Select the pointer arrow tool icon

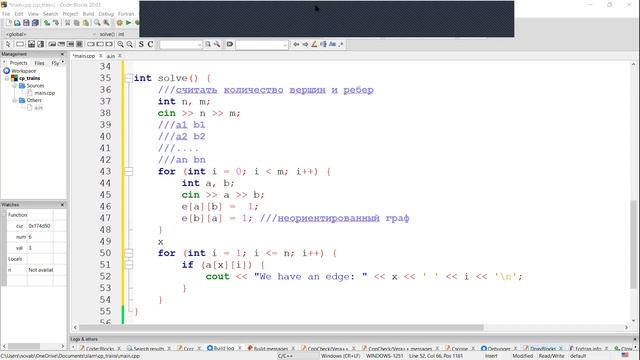8,44
